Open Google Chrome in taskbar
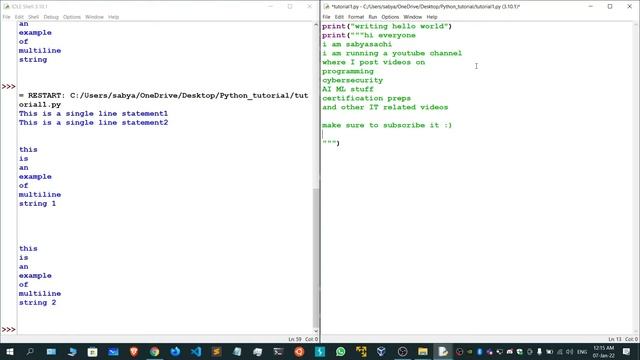The height and width of the screenshot is (360, 640). point(154,351)
